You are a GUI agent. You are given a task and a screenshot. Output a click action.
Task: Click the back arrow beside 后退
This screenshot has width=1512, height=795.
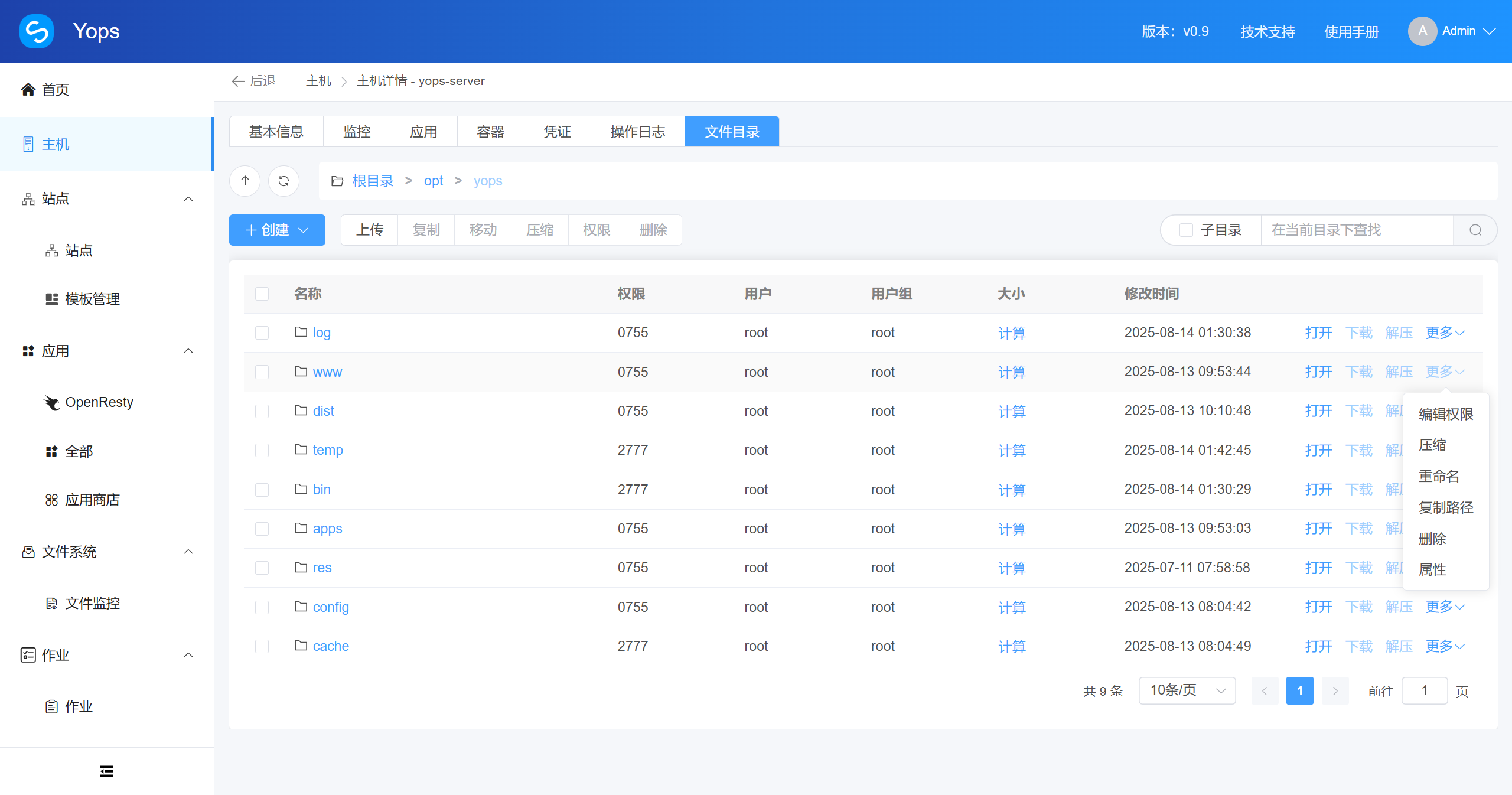click(x=237, y=81)
